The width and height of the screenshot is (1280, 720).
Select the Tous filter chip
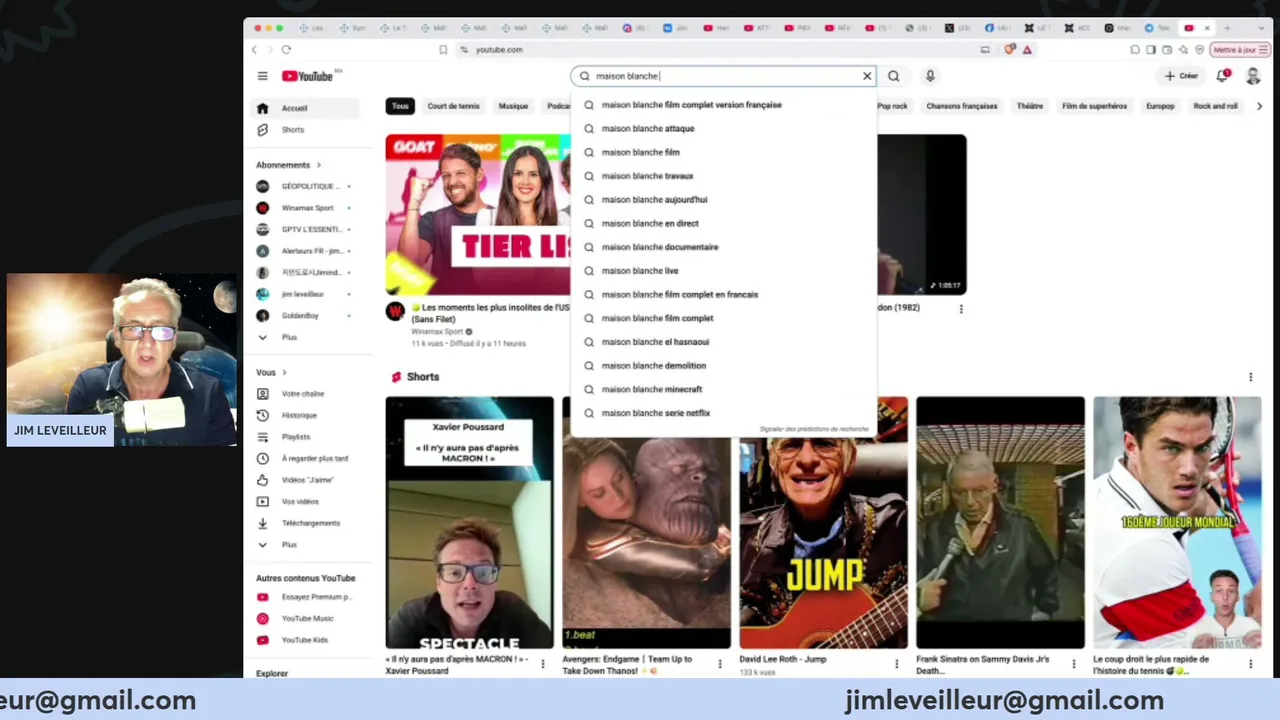coord(400,106)
